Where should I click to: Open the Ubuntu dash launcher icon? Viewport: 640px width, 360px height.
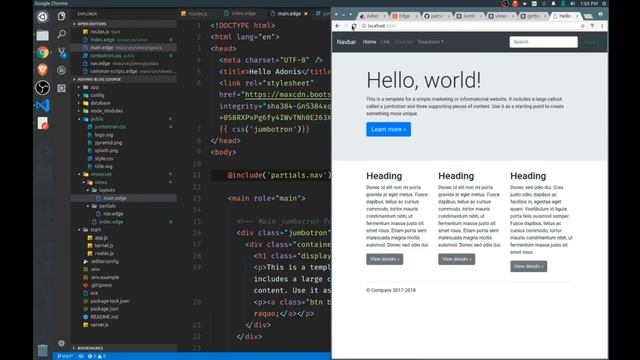point(42,17)
